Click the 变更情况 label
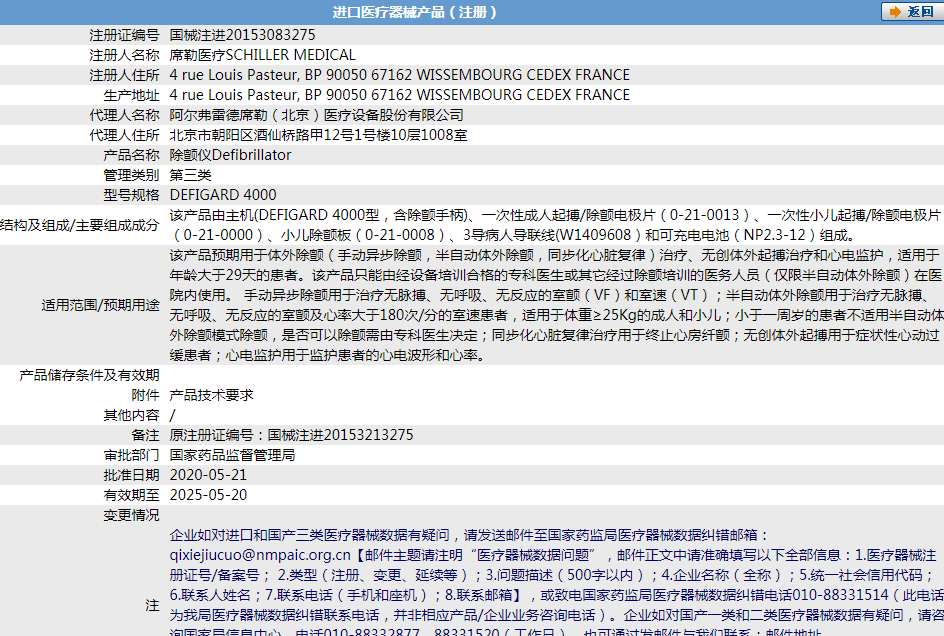The image size is (944, 636). pyautogui.click(x=131, y=515)
